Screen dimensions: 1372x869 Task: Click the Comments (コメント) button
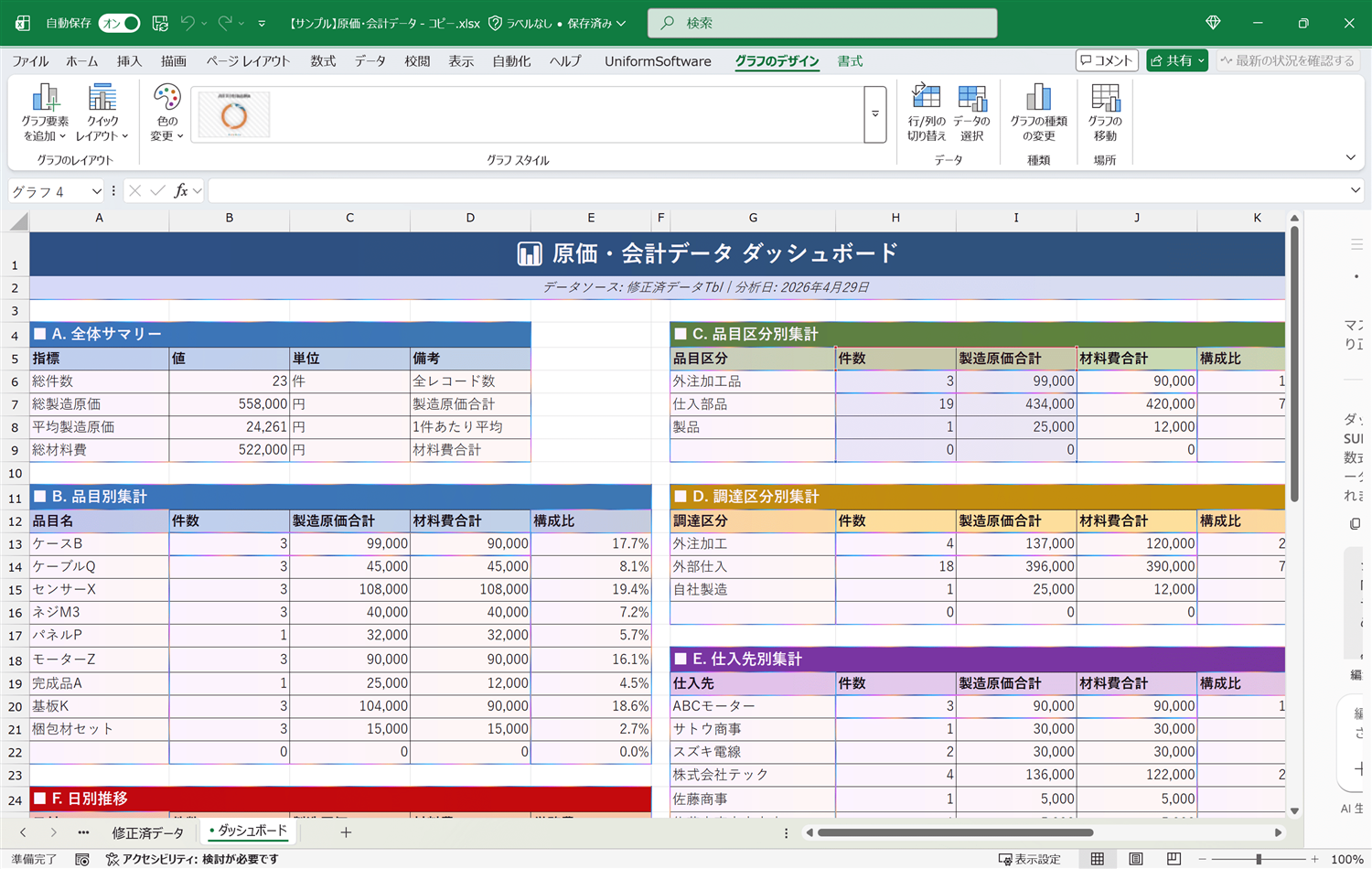(1107, 60)
